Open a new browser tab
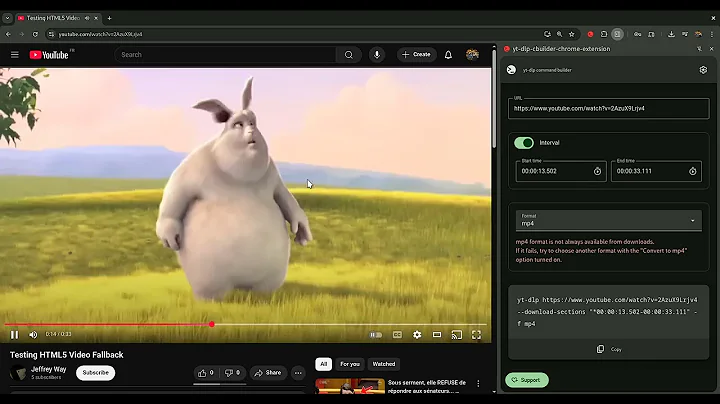The width and height of the screenshot is (720, 404). click(109, 18)
